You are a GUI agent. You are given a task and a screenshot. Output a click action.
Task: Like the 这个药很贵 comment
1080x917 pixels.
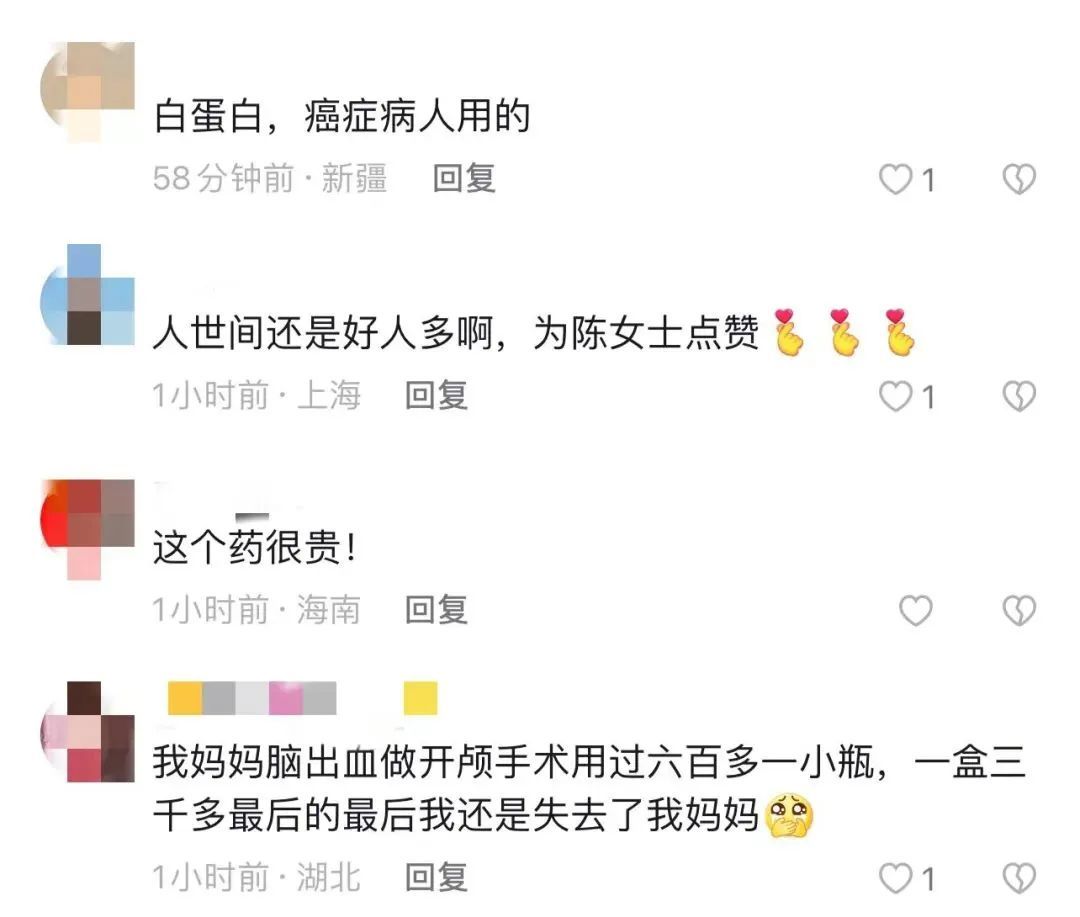(916, 610)
